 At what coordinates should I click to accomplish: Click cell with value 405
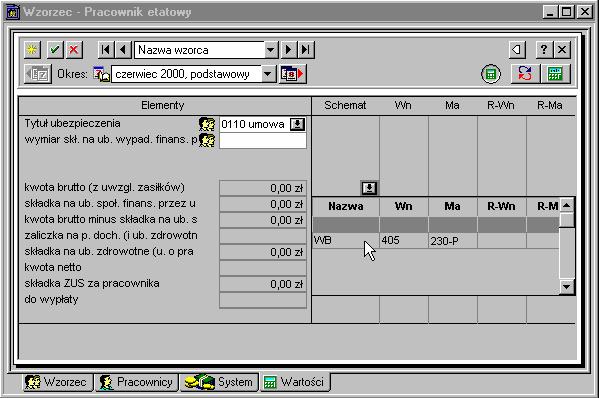click(404, 241)
